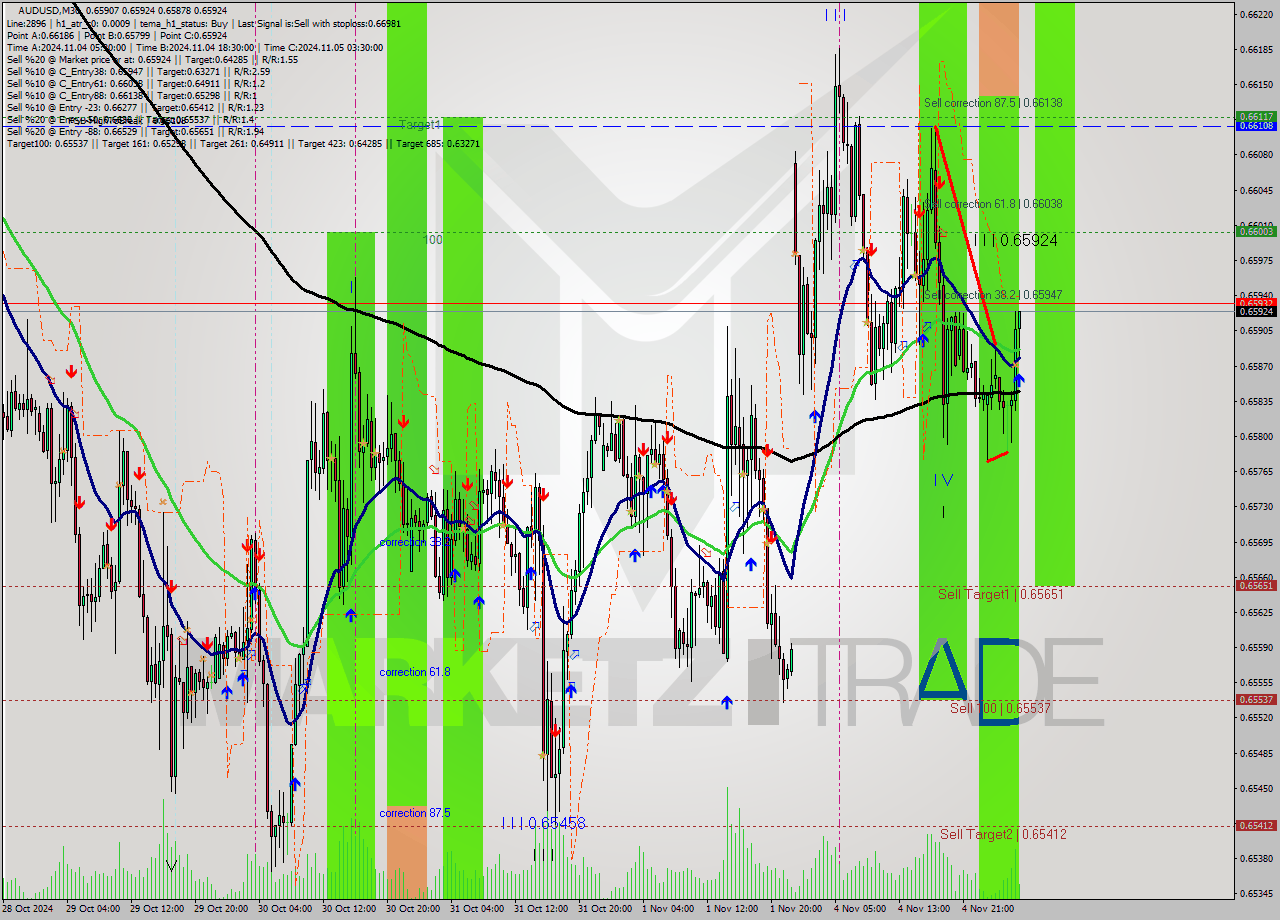1280x920 pixels.
Task: Click the red 0.65651 price tag
Action: tap(1256, 586)
